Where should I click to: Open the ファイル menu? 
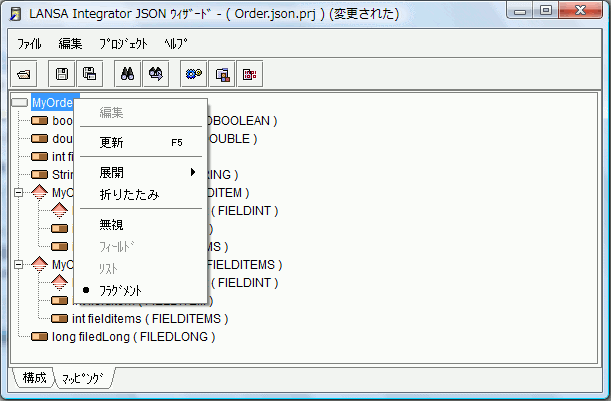coord(29,44)
